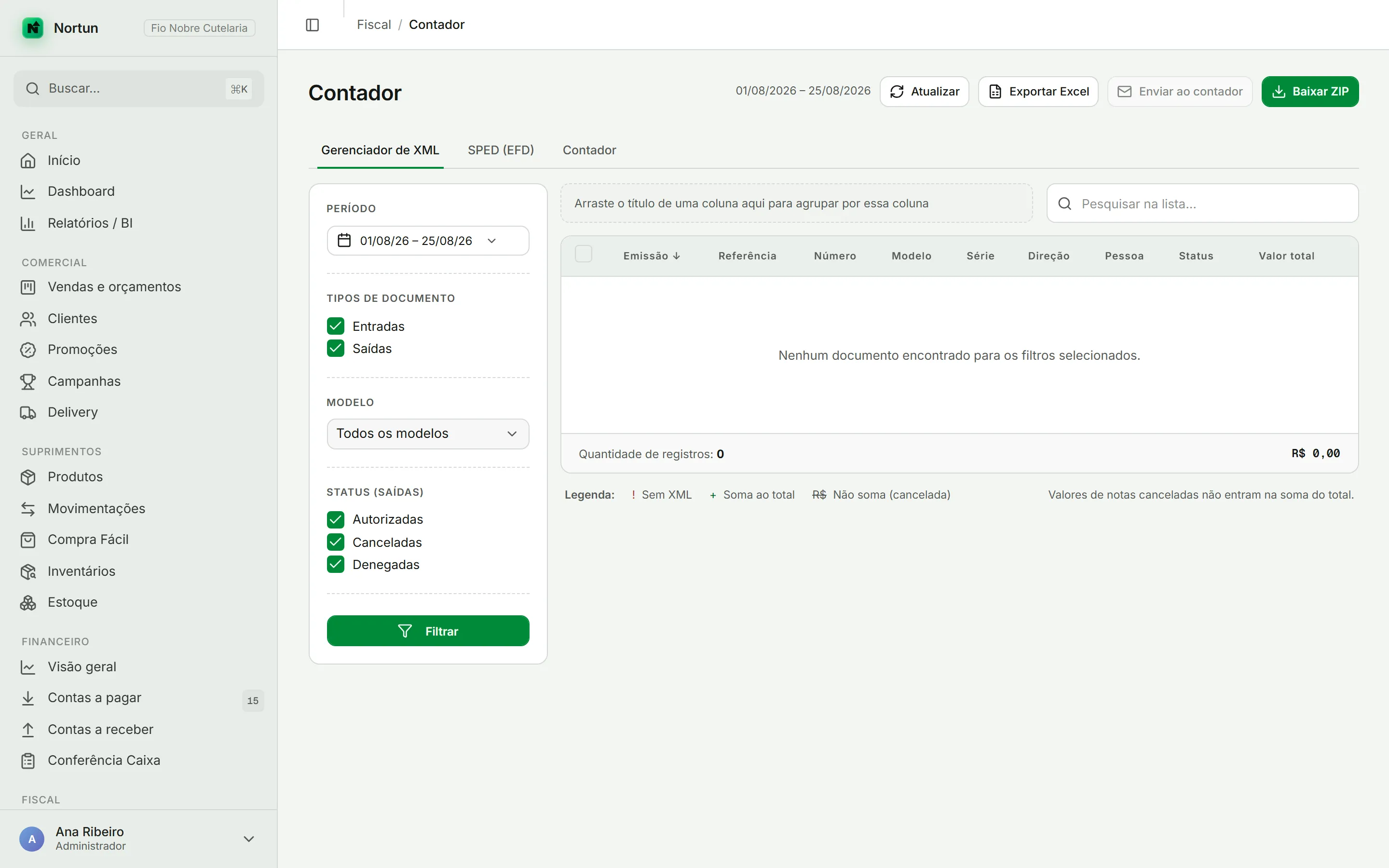This screenshot has height=868, width=1389.
Task: Click the Ana Ribeiro avatar
Action: coord(32,839)
